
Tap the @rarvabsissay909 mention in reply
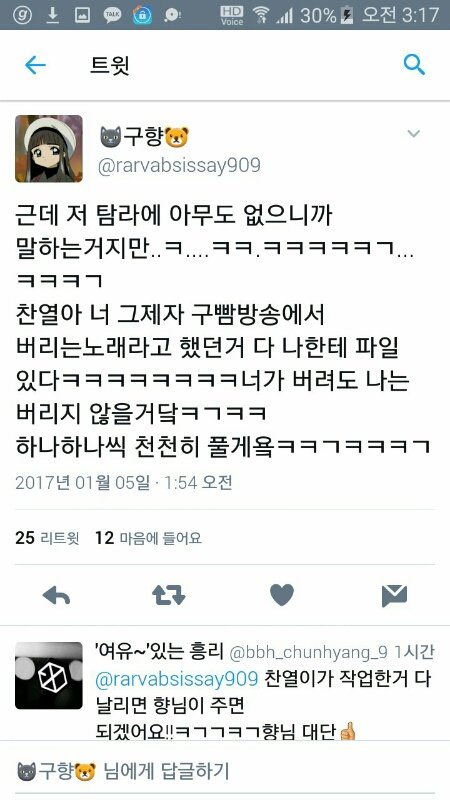(x=177, y=679)
